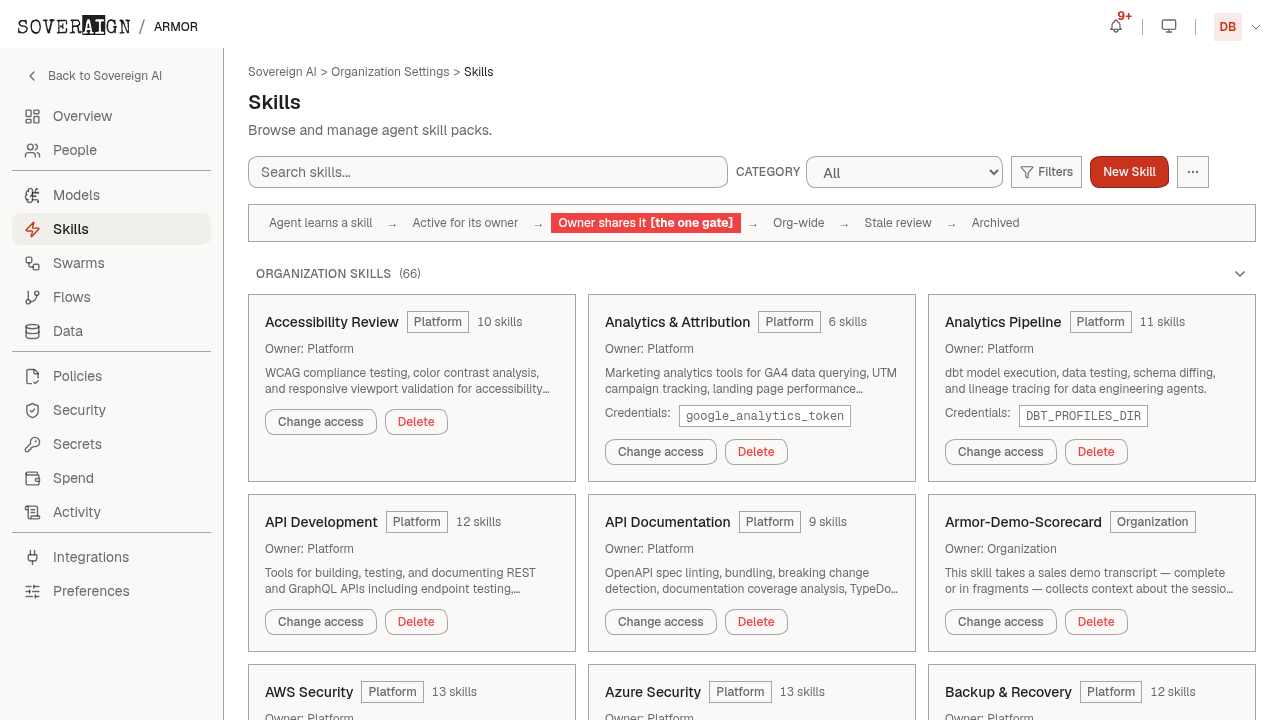1280x720 pixels.
Task: Click the Backup & Recovery card title
Action: coord(1008,692)
